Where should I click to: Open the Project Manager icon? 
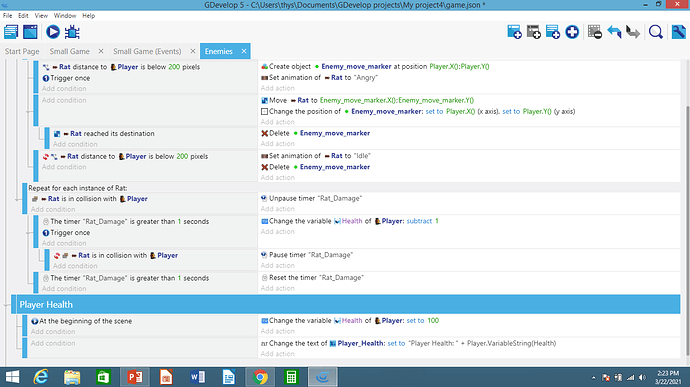(x=11, y=32)
